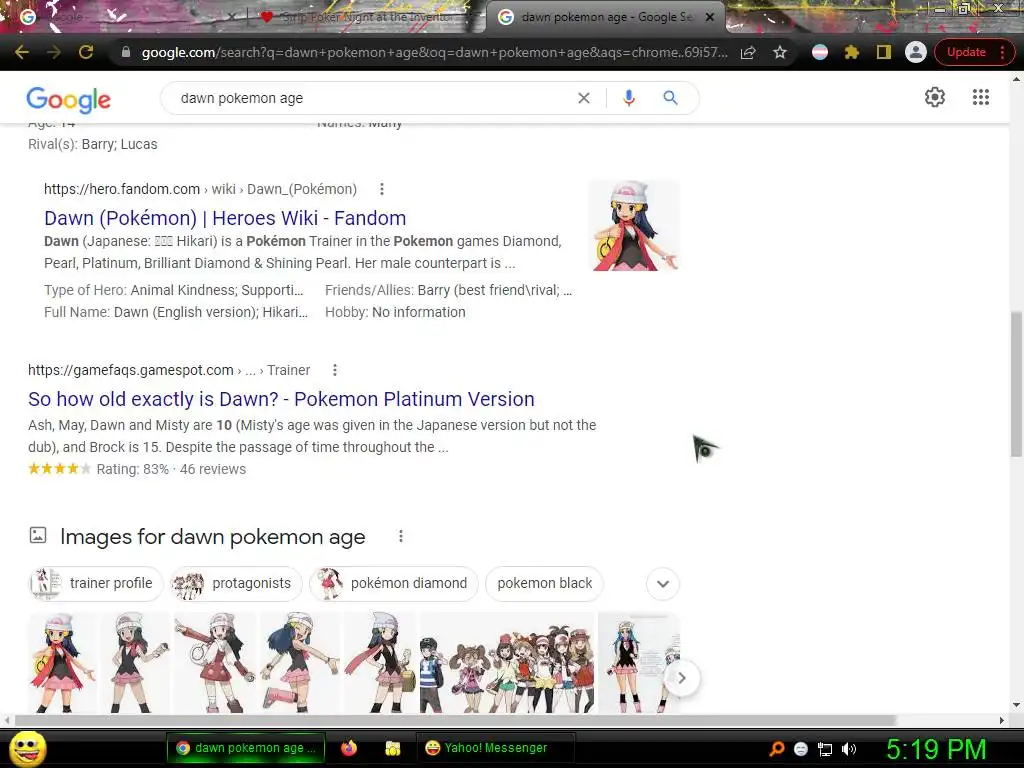The width and height of the screenshot is (1024, 768).
Task: Click 'Hobby: No information' text
Action: (395, 312)
